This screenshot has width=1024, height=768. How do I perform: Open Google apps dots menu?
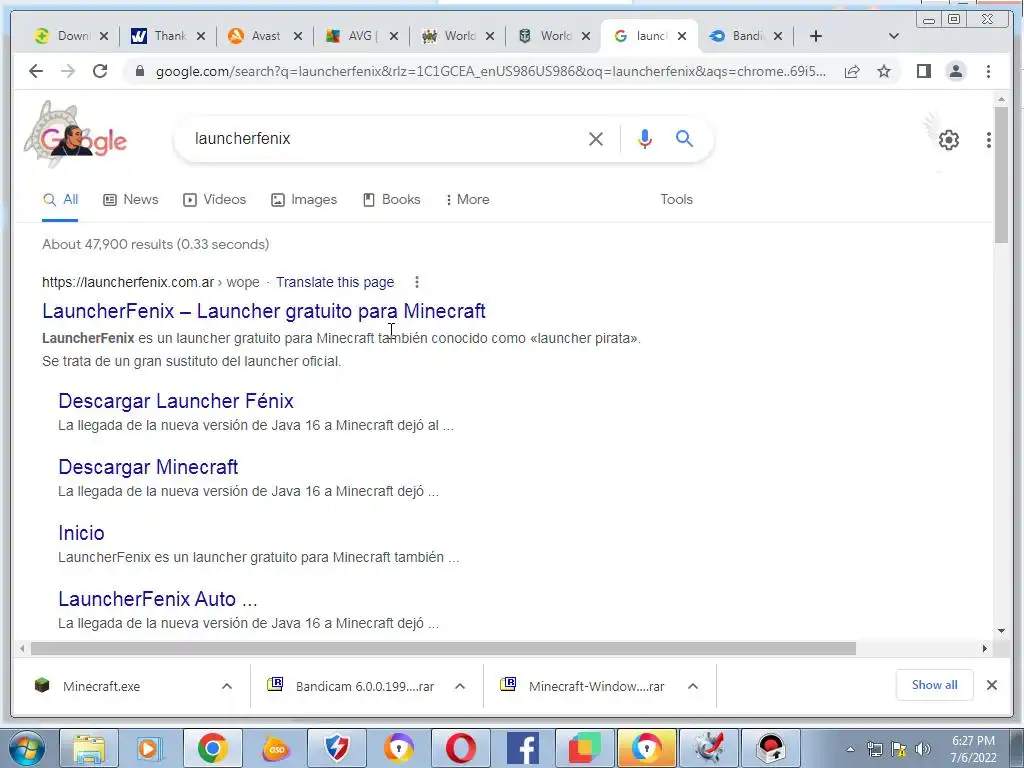tap(989, 140)
